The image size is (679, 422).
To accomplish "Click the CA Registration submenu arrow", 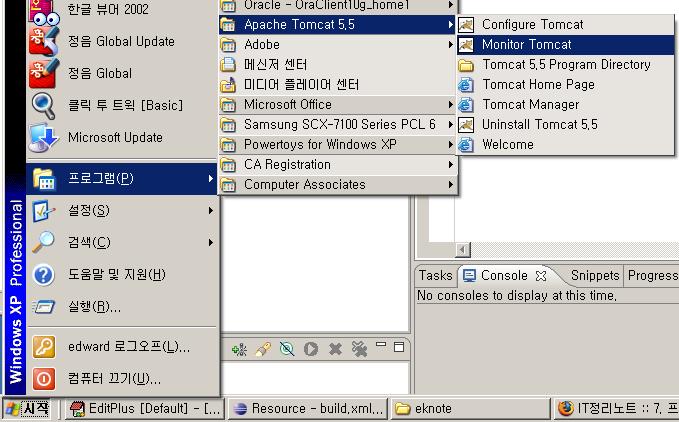I will tap(450, 164).
